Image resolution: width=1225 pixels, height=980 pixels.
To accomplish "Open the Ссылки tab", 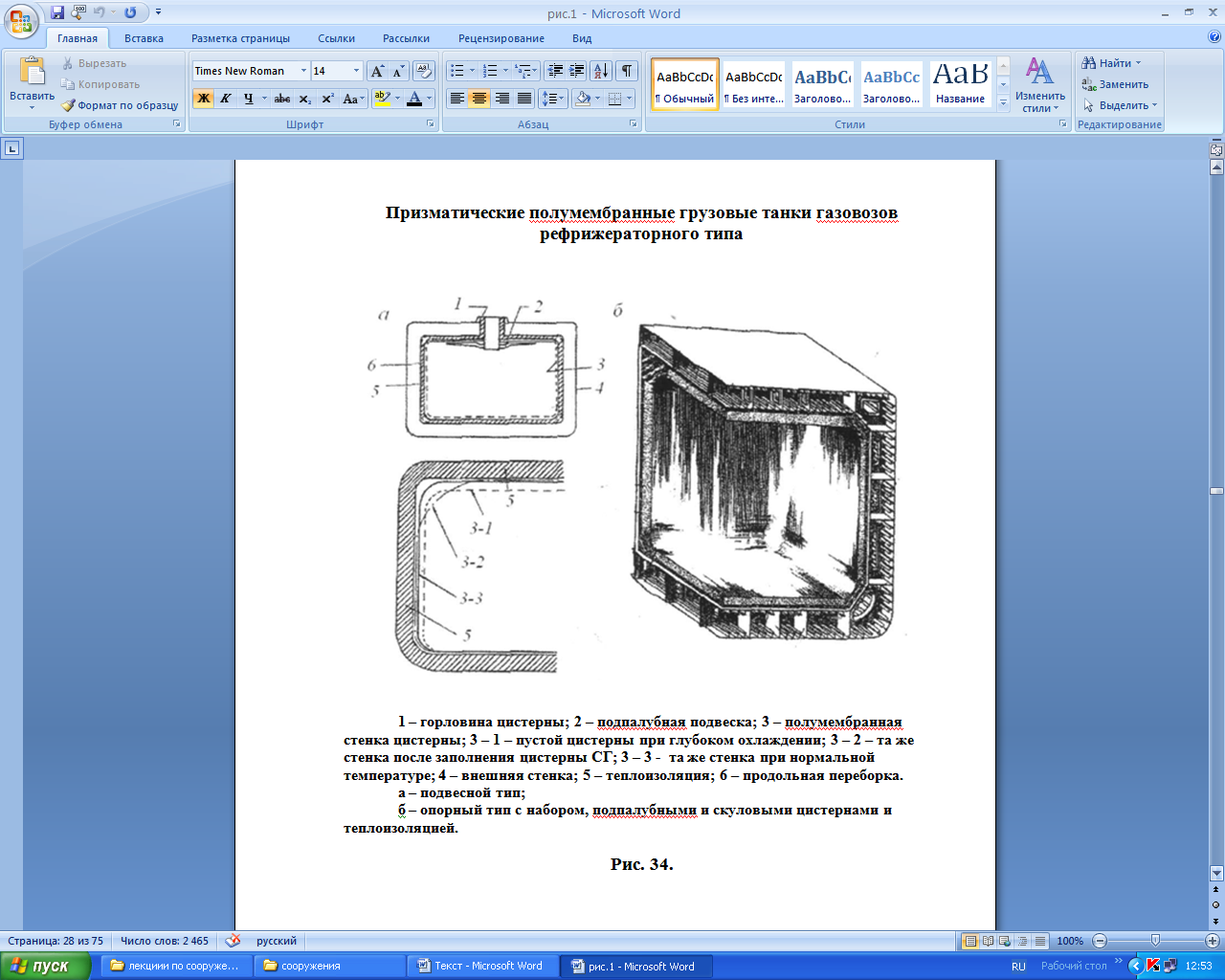I will (x=336, y=38).
